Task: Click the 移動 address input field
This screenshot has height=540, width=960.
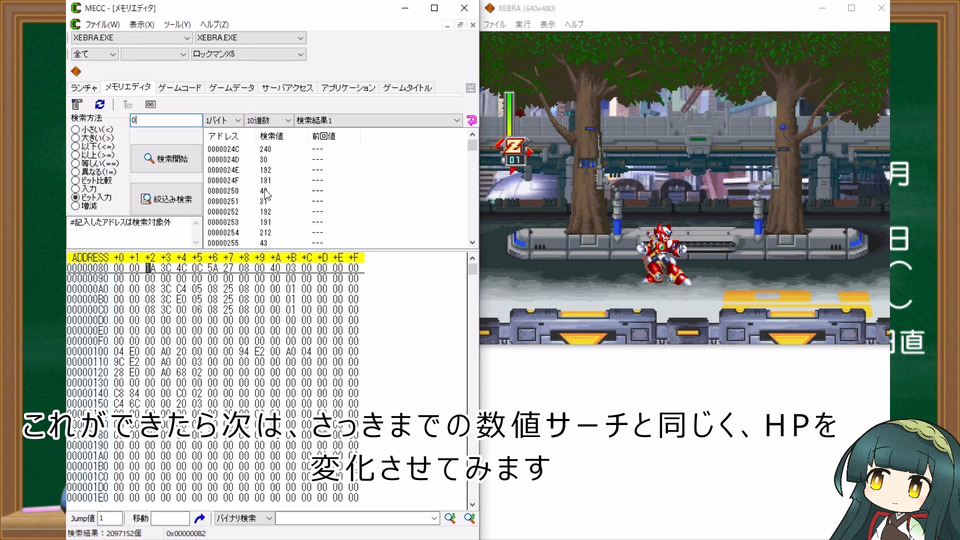Action: point(170,519)
